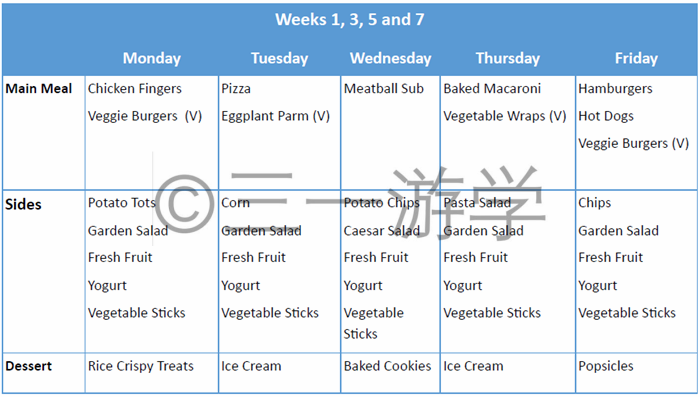
Task: Select the Thursday column header
Action: pyautogui.click(x=508, y=58)
